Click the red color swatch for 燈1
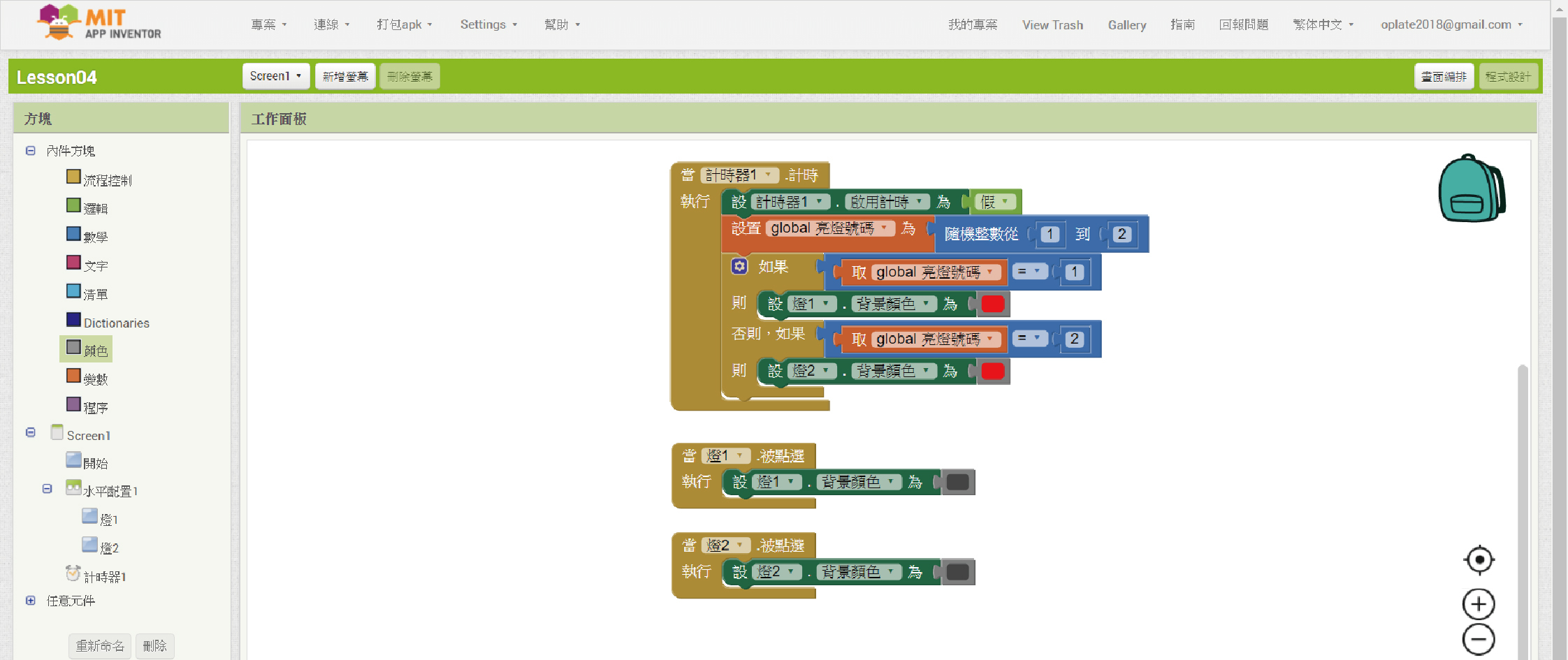This screenshot has height=660, width=1568. 992,304
